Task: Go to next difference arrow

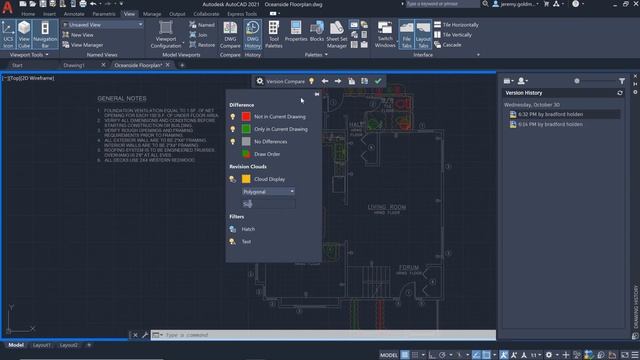Action: [338, 81]
